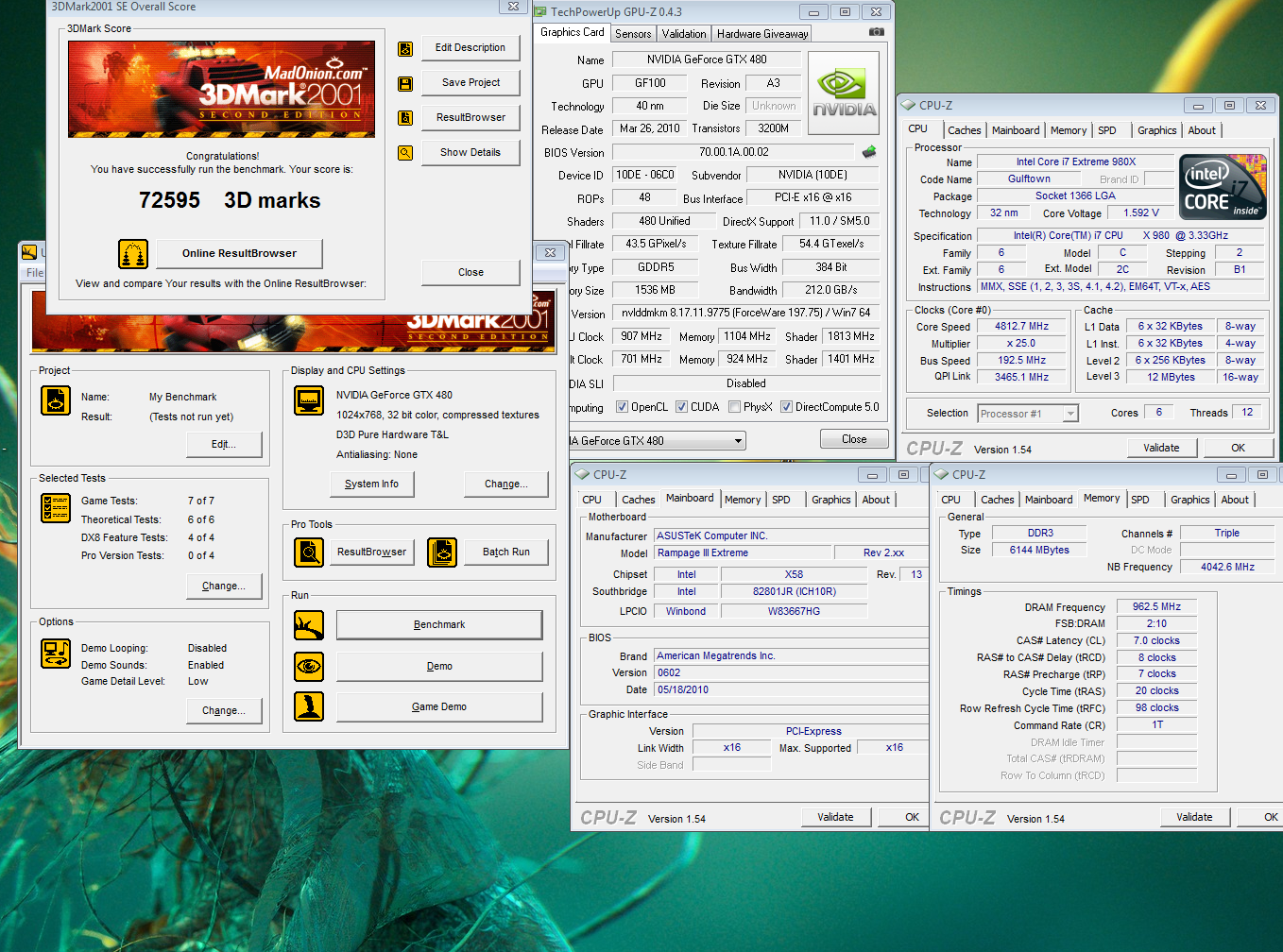
Task: Click the Show Details button
Action: click(470, 152)
